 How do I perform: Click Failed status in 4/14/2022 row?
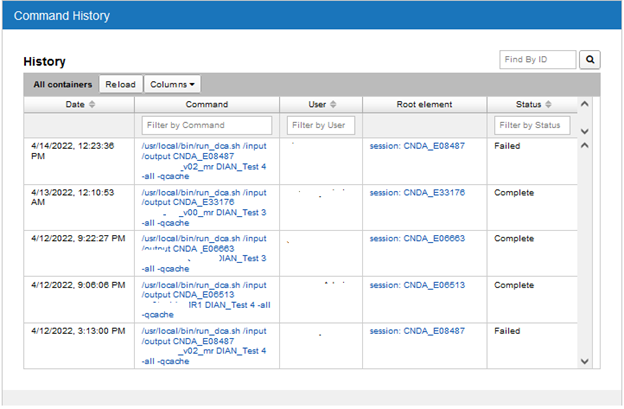(x=507, y=146)
